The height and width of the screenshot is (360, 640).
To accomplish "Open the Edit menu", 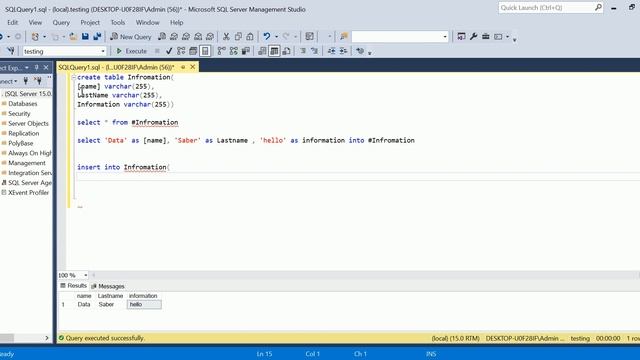I will point(12,22).
